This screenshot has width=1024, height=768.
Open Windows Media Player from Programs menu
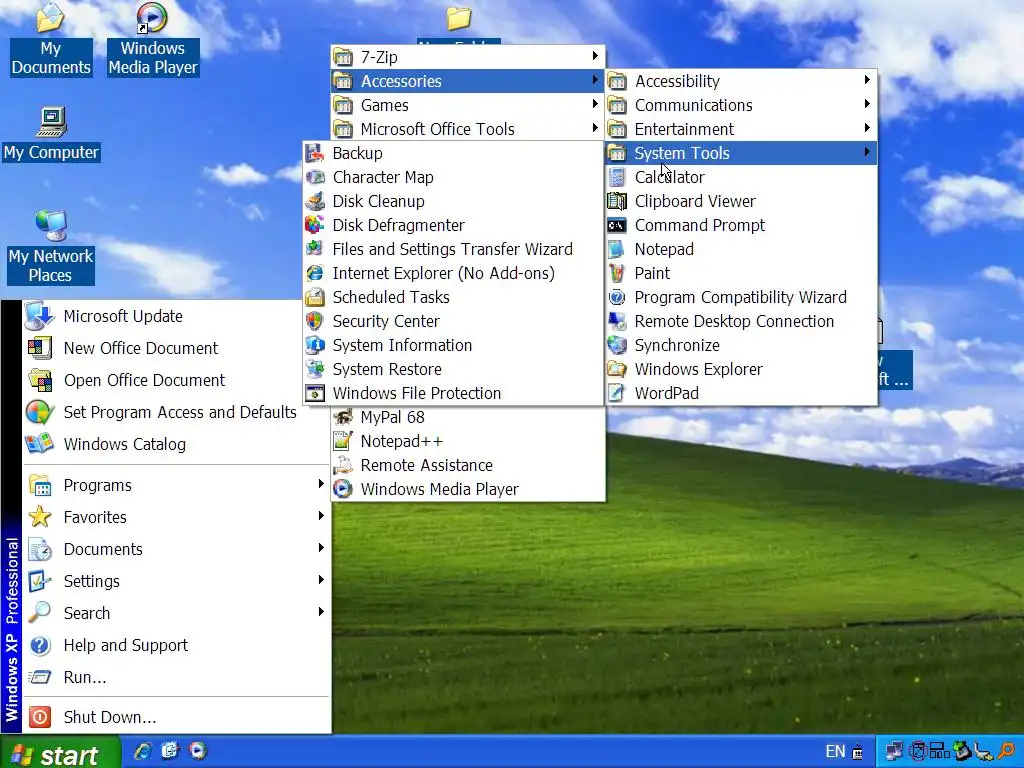click(x=468, y=490)
